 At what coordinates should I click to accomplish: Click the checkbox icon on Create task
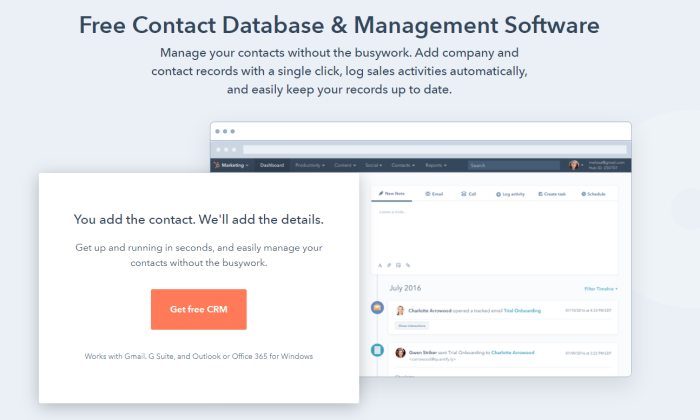(x=540, y=194)
